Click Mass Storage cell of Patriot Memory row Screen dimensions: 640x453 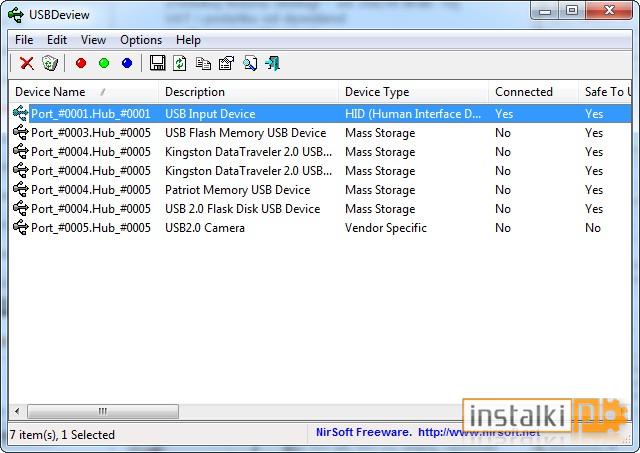(x=380, y=190)
